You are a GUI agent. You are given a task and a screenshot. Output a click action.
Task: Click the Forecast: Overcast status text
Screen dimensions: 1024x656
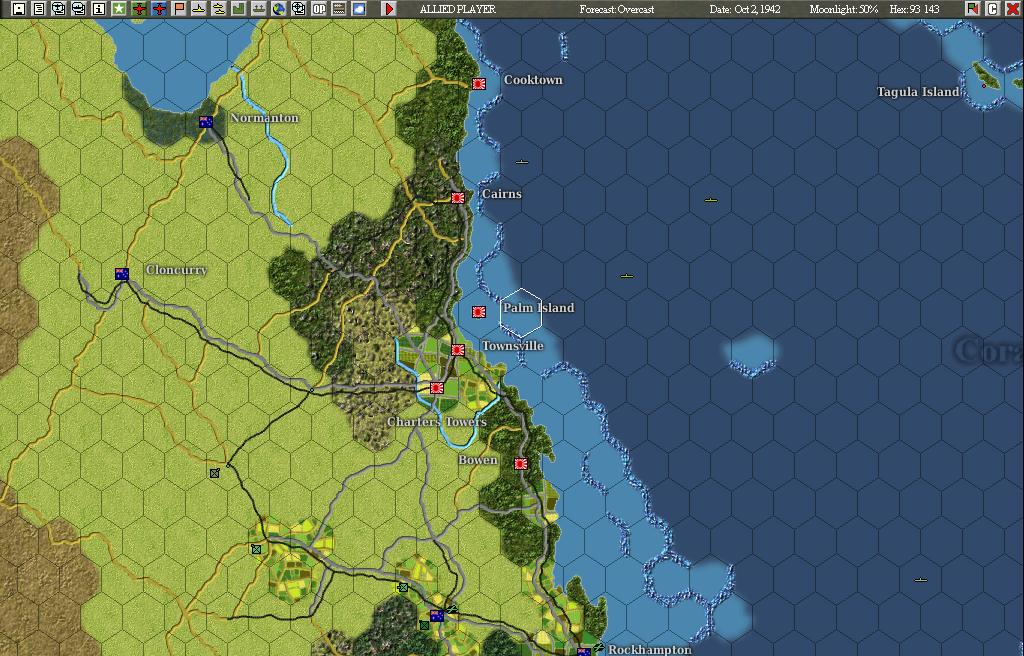(x=617, y=9)
